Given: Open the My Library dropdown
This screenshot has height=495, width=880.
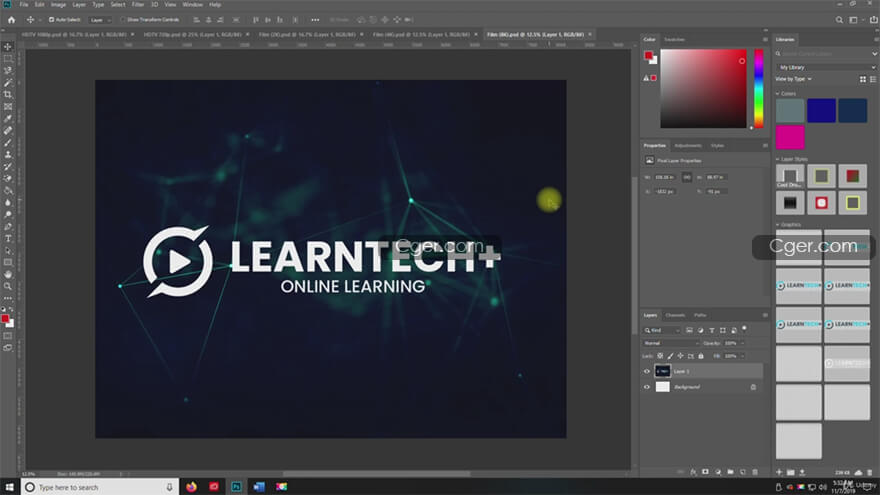Looking at the screenshot, I should 826,67.
